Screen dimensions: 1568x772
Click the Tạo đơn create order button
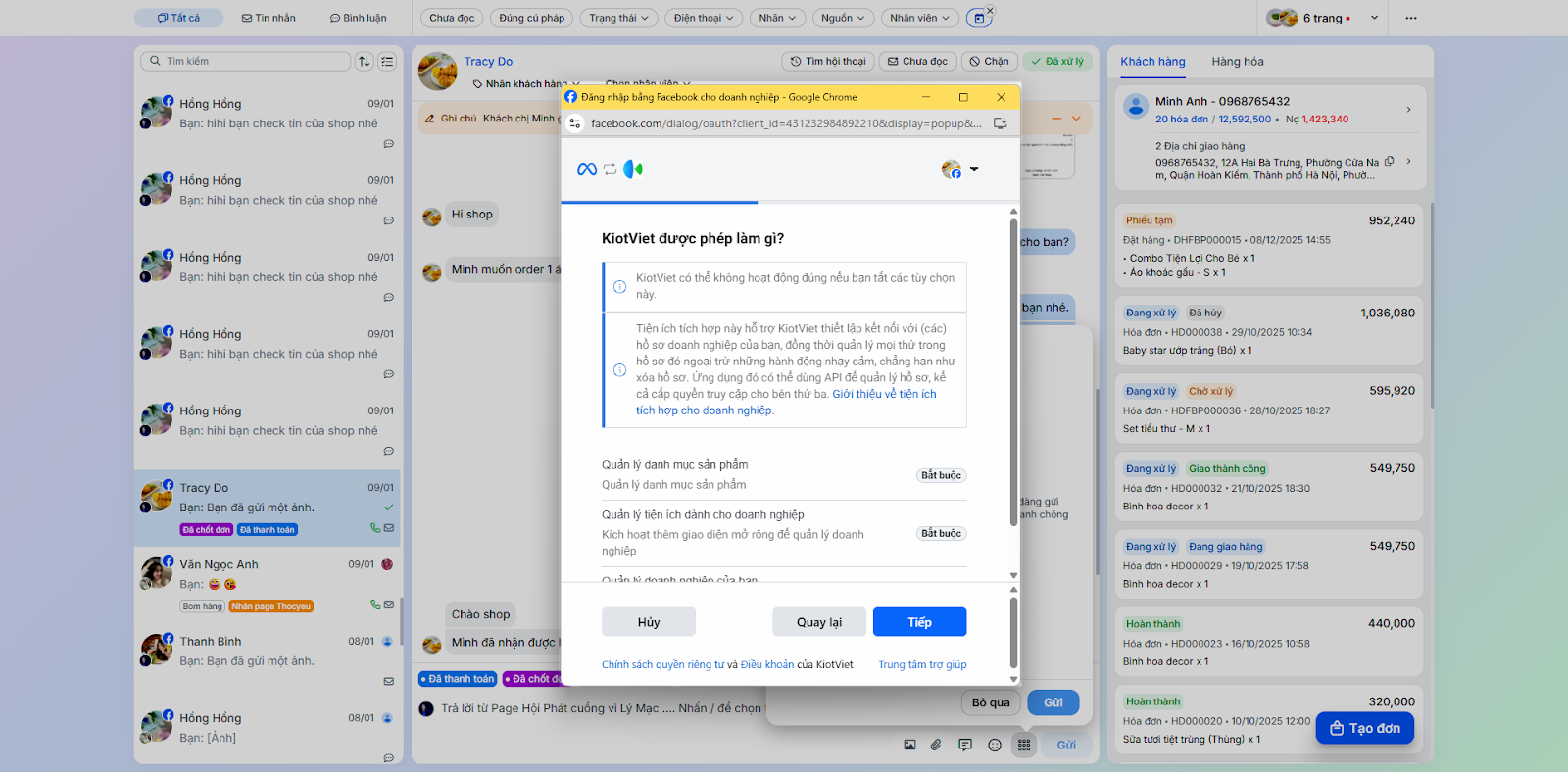pyautogui.click(x=1365, y=728)
